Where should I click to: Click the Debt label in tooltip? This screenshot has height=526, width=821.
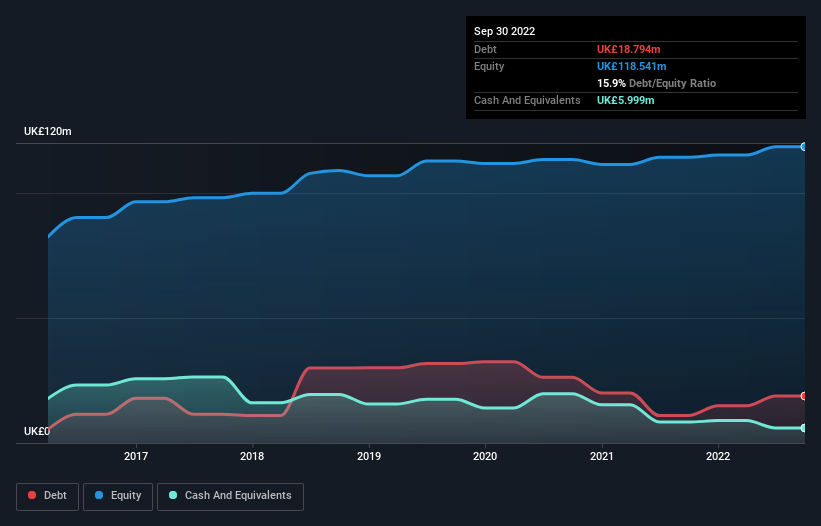(485, 49)
